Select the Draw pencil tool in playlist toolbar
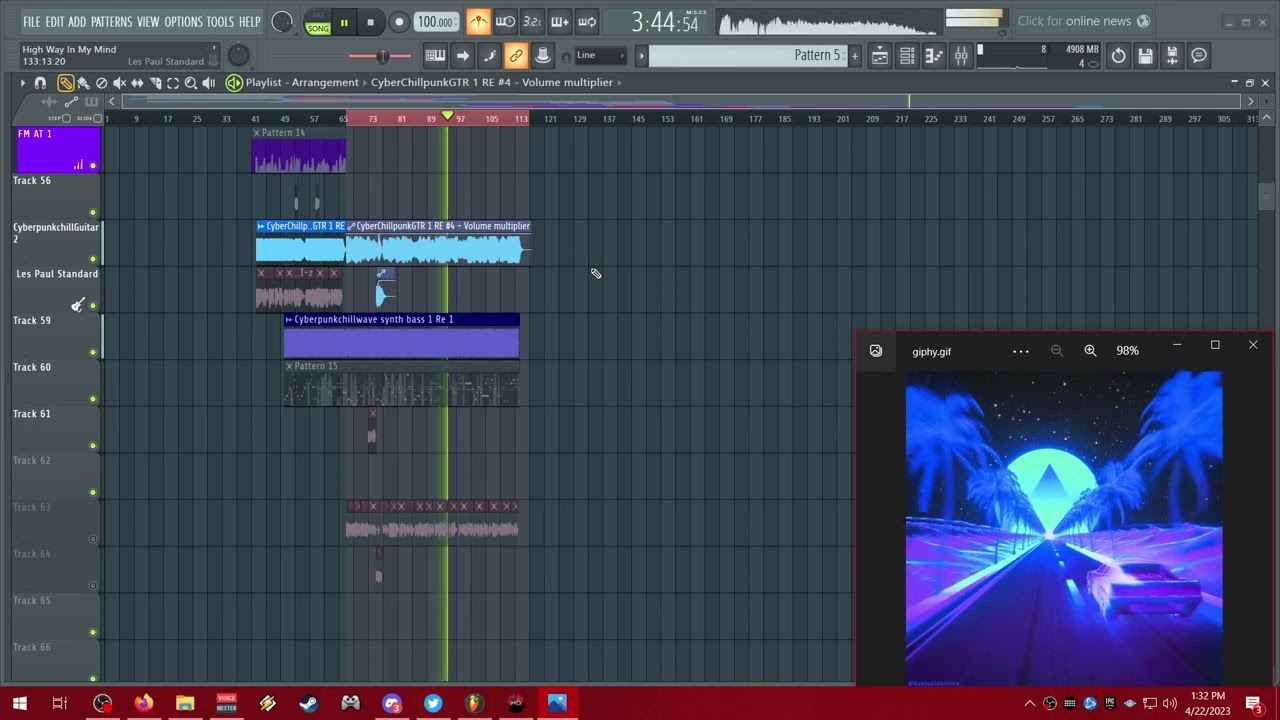The image size is (1280, 720). click(x=66, y=83)
